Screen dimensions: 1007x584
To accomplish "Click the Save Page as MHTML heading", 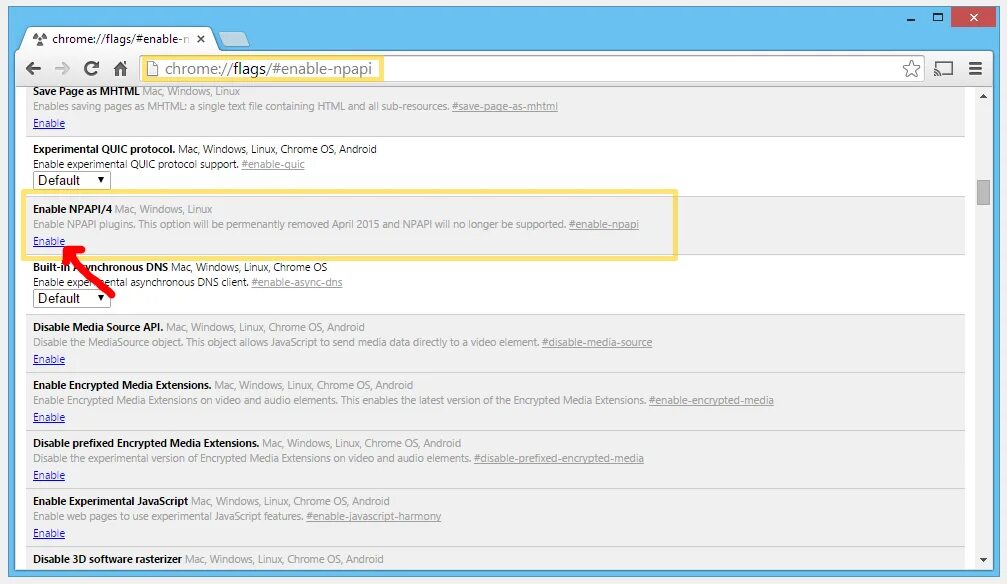I will click(86, 91).
